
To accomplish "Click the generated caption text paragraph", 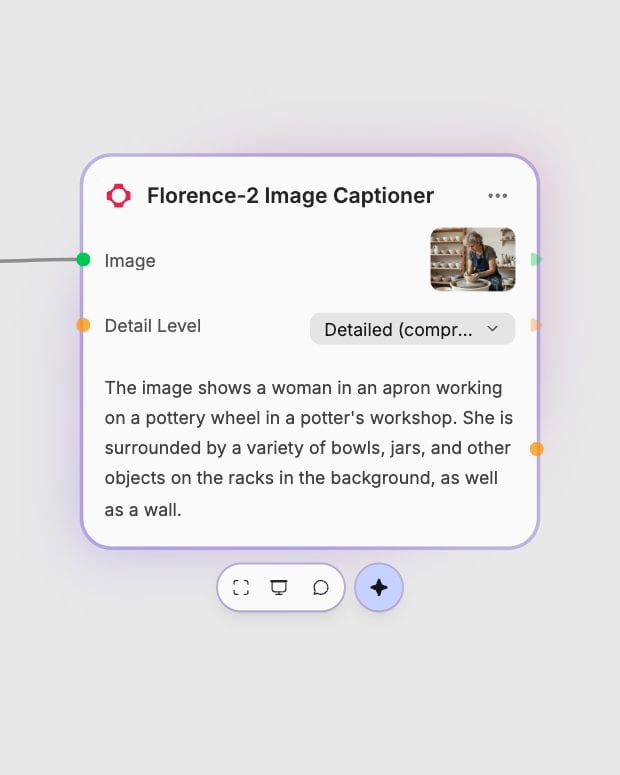I will coord(309,448).
